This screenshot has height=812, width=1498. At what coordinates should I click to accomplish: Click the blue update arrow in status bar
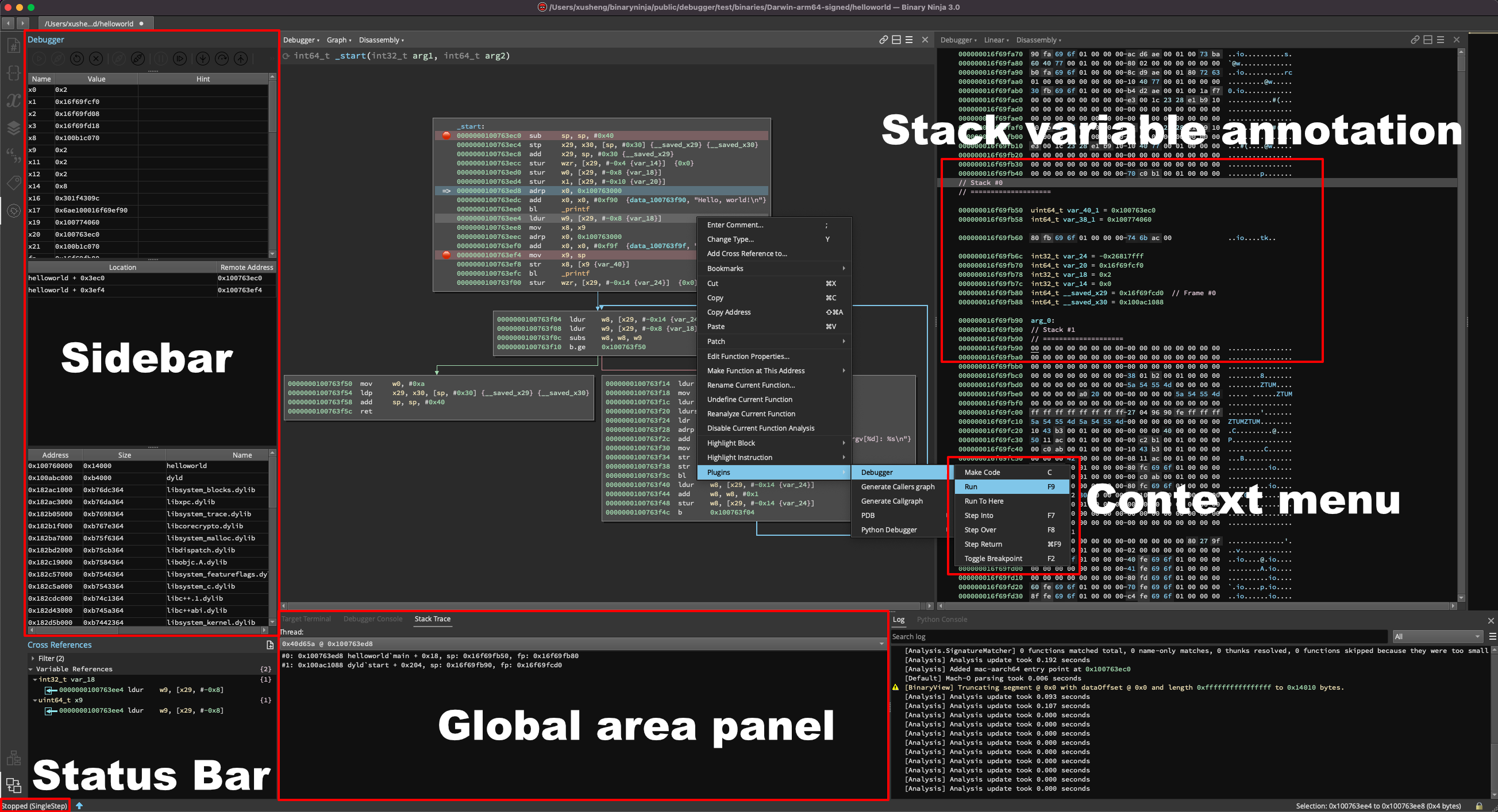point(79,806)
